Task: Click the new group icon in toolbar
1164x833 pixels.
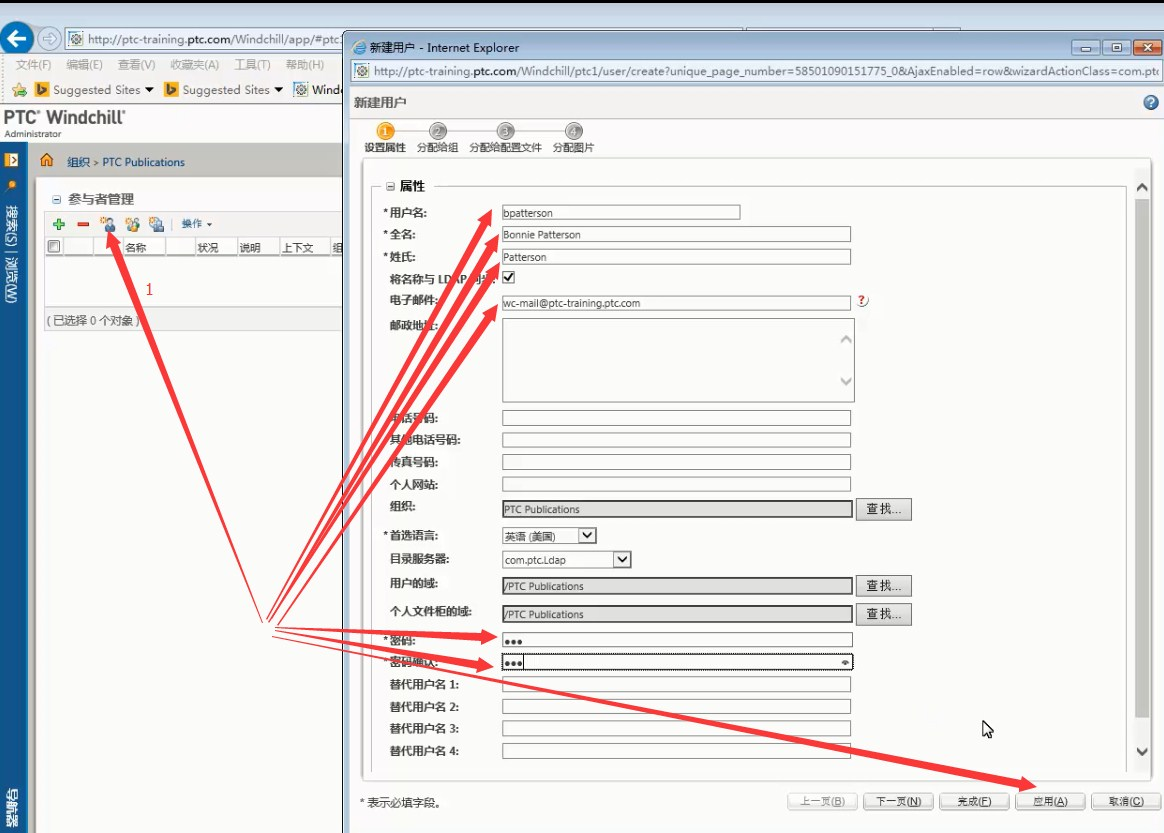Action: tap(132, 223)
